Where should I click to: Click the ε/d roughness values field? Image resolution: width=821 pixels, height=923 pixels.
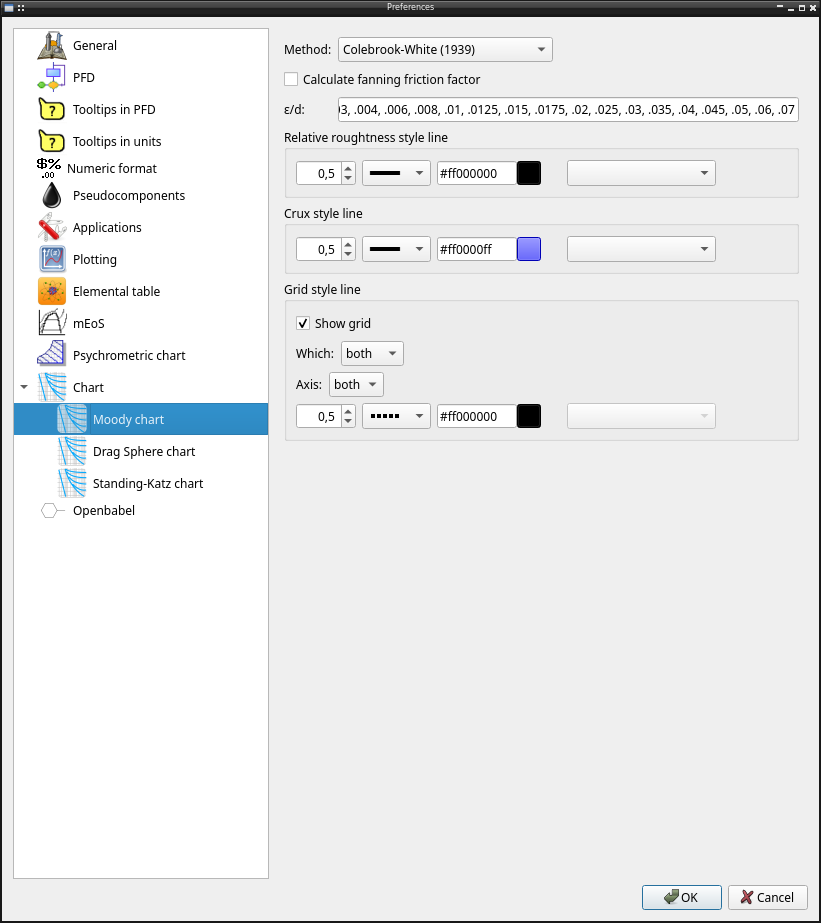coord(568,109)
